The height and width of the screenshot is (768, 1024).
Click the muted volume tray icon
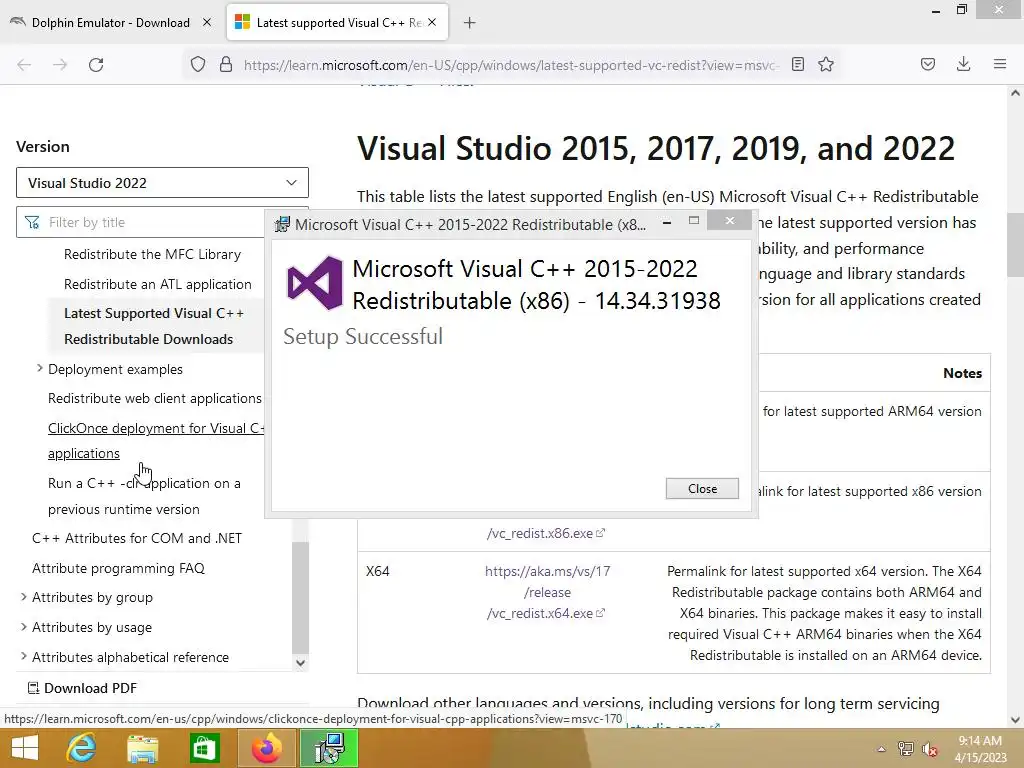coord(929,749)
